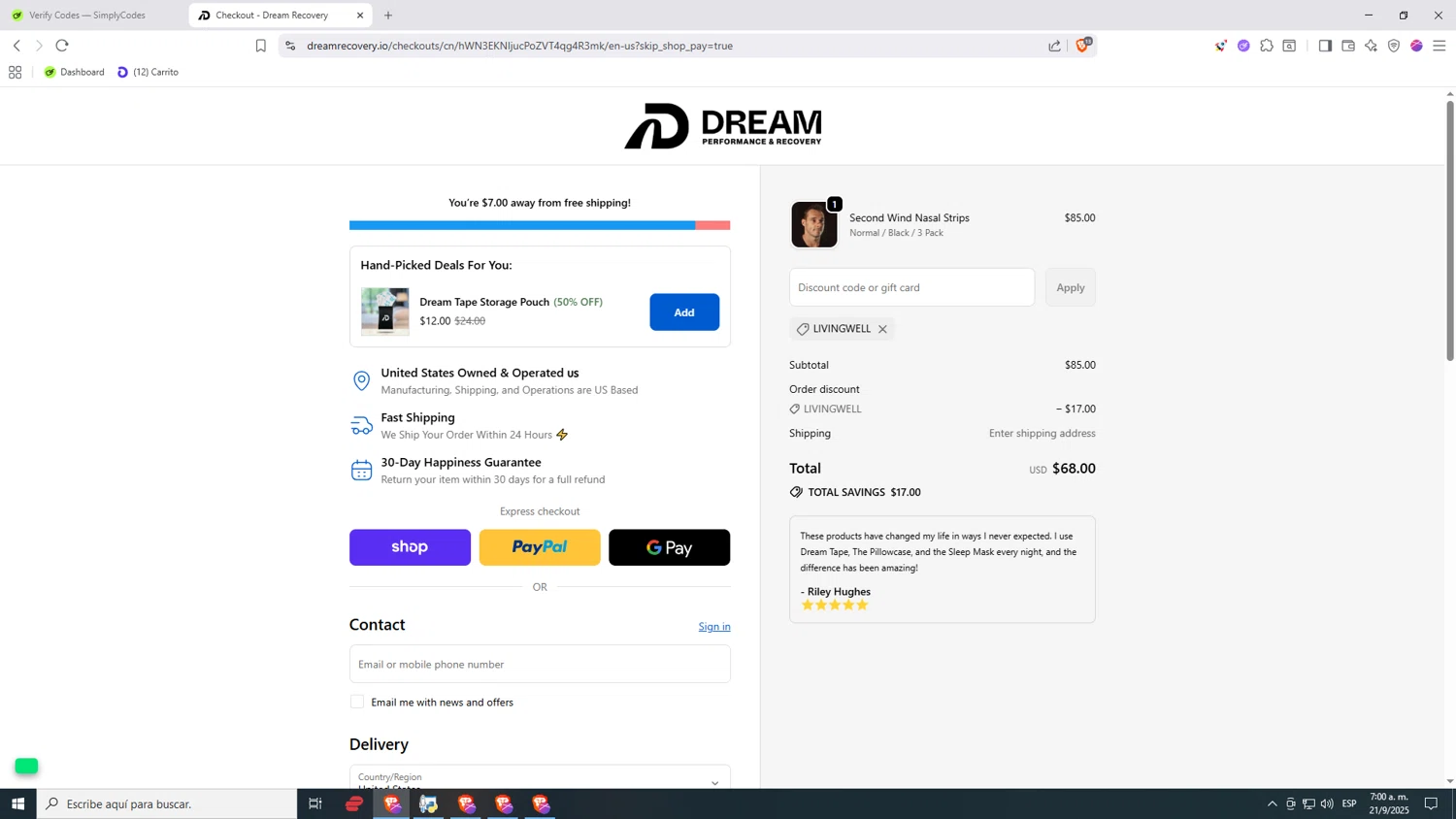Click the free shipping progress bar
The height and width of the screenshot is (819, 1456).
tap(540, 225)
